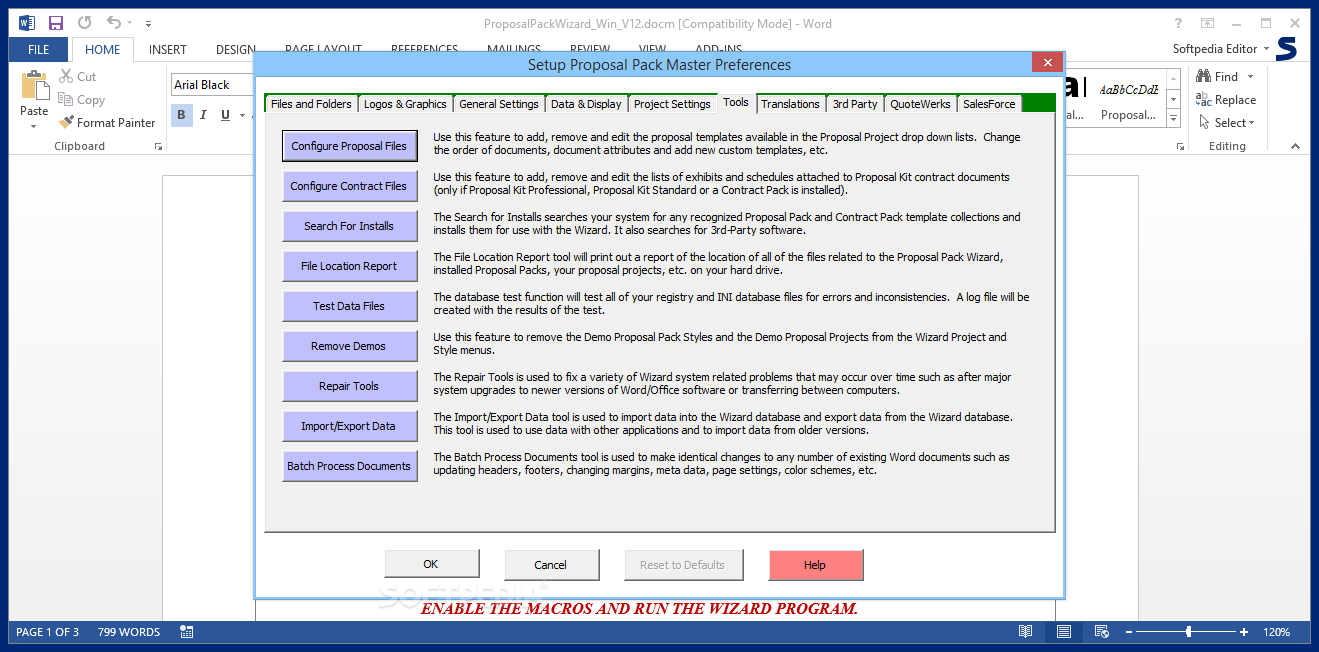Toggle Italic formatting
This screenshot has height=652, width=1319.
[x=203, y=115]
